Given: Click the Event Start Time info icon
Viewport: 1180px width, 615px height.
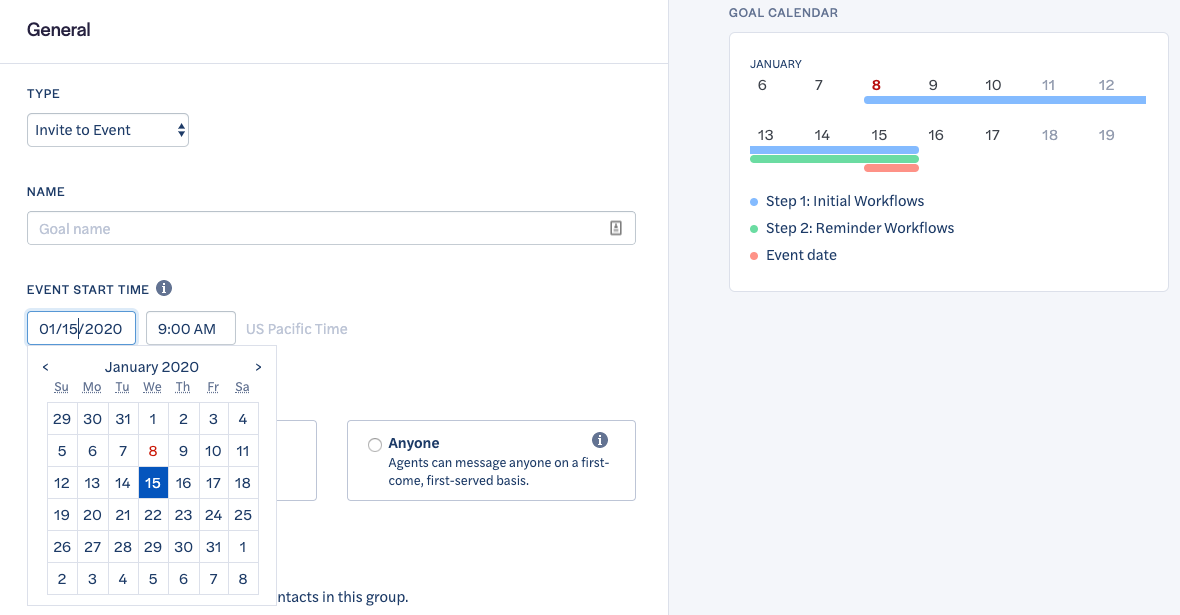Looking at the screenshot, I should pyautogui.click(x=164, y=288).
